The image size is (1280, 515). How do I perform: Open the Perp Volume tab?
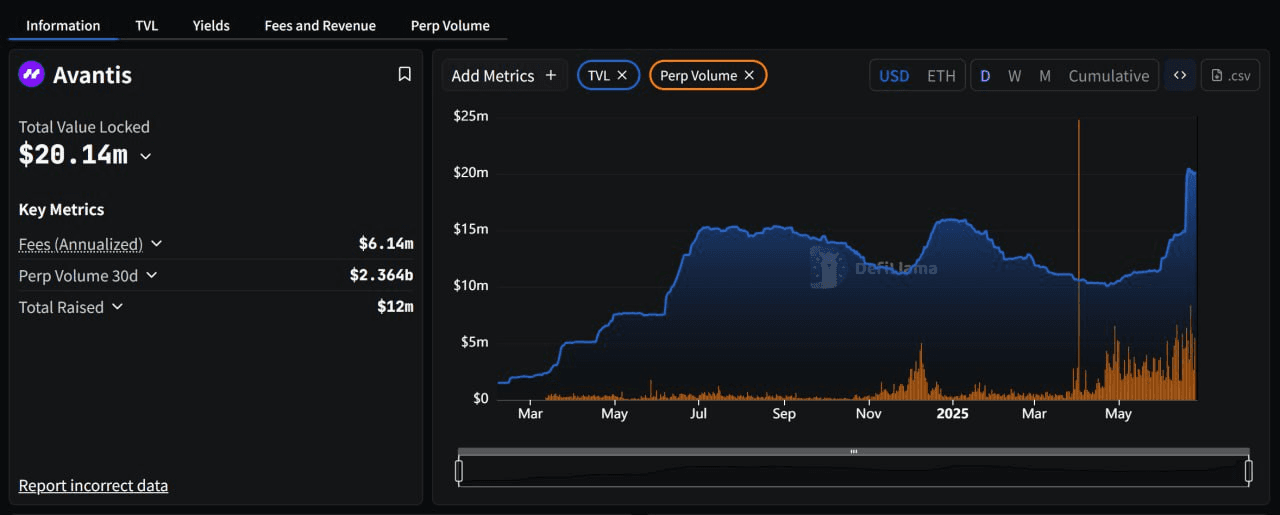tap(450, 25)
